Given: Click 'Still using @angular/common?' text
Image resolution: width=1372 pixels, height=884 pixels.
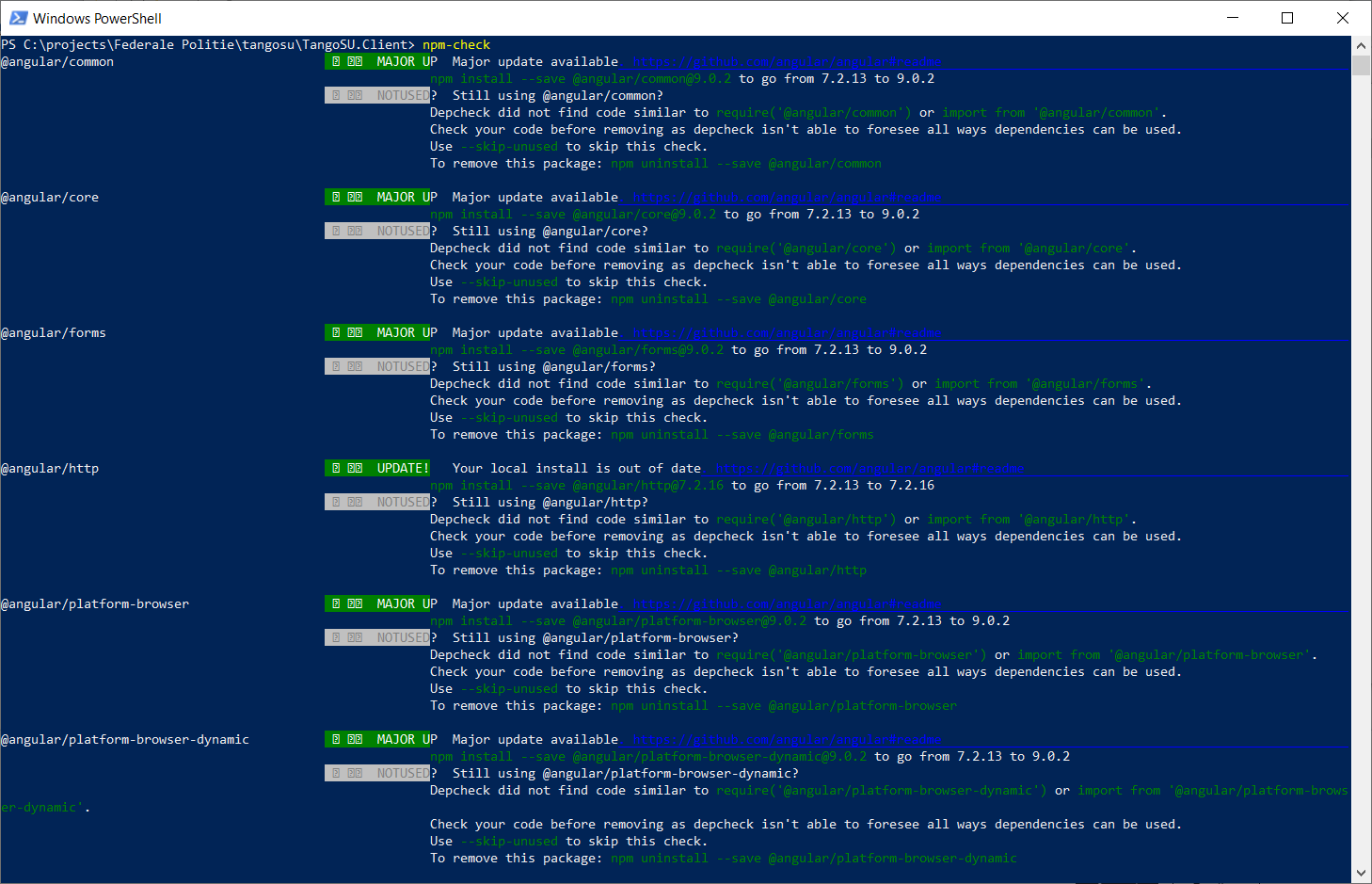Looking at the screenshot, I should (x=558, y=95).
